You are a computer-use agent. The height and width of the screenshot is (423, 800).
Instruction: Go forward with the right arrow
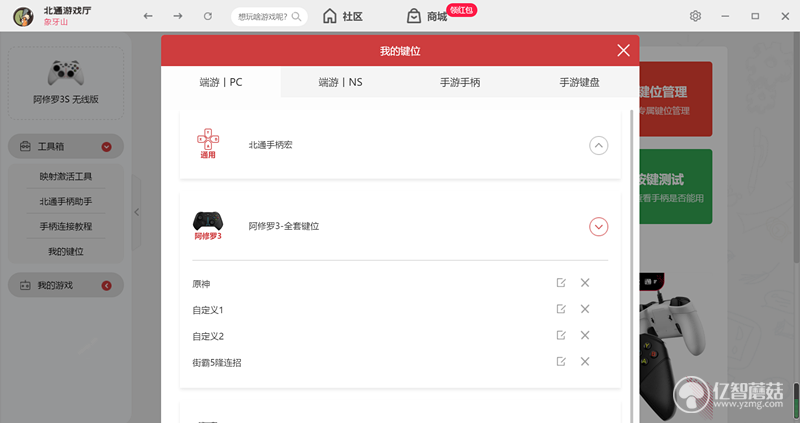178,16
